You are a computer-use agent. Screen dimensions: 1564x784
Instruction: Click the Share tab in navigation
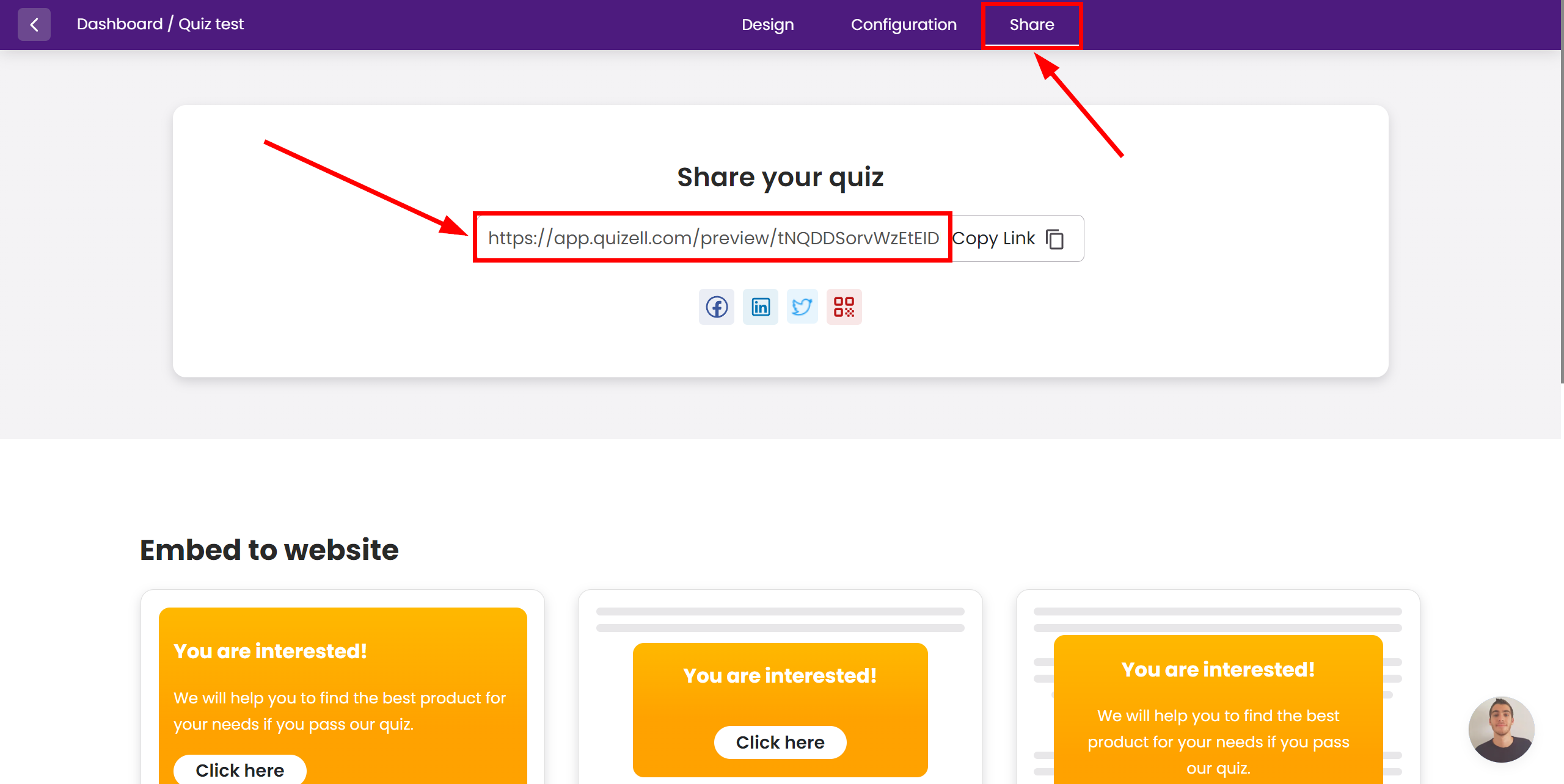(1031, 25)
